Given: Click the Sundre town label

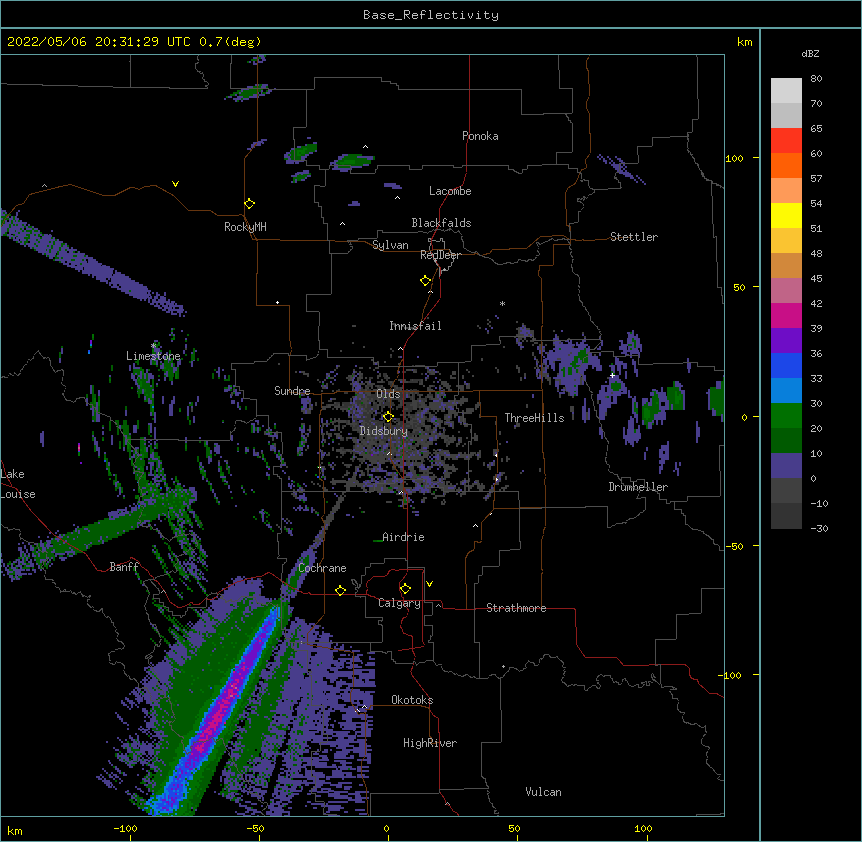Looking at the screenshot, I should [x=292, y=391].
